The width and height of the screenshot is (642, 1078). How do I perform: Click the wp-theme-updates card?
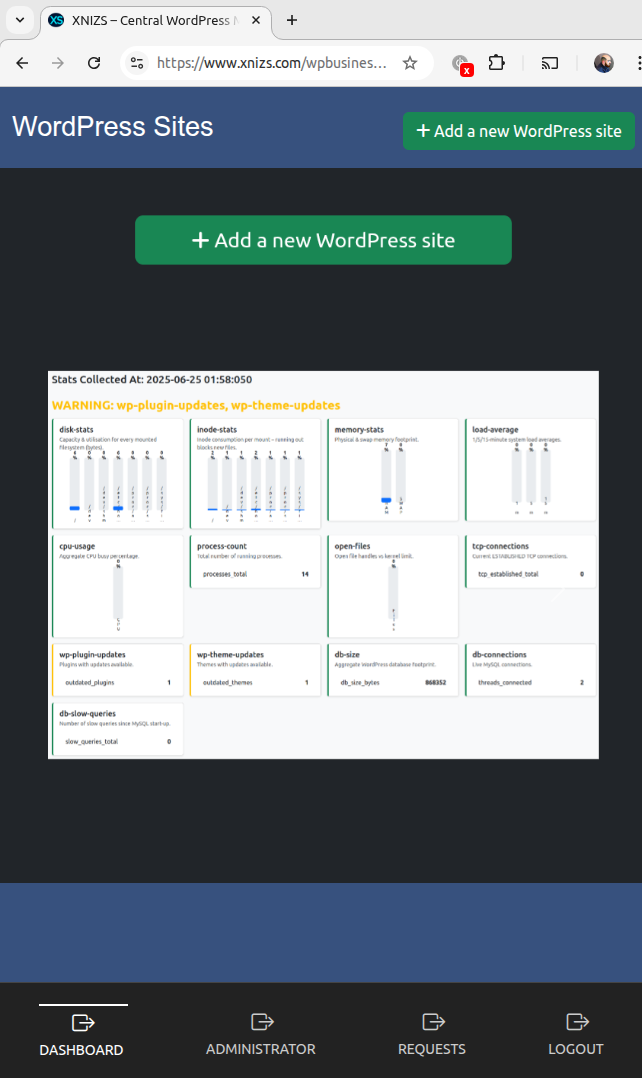255,670
